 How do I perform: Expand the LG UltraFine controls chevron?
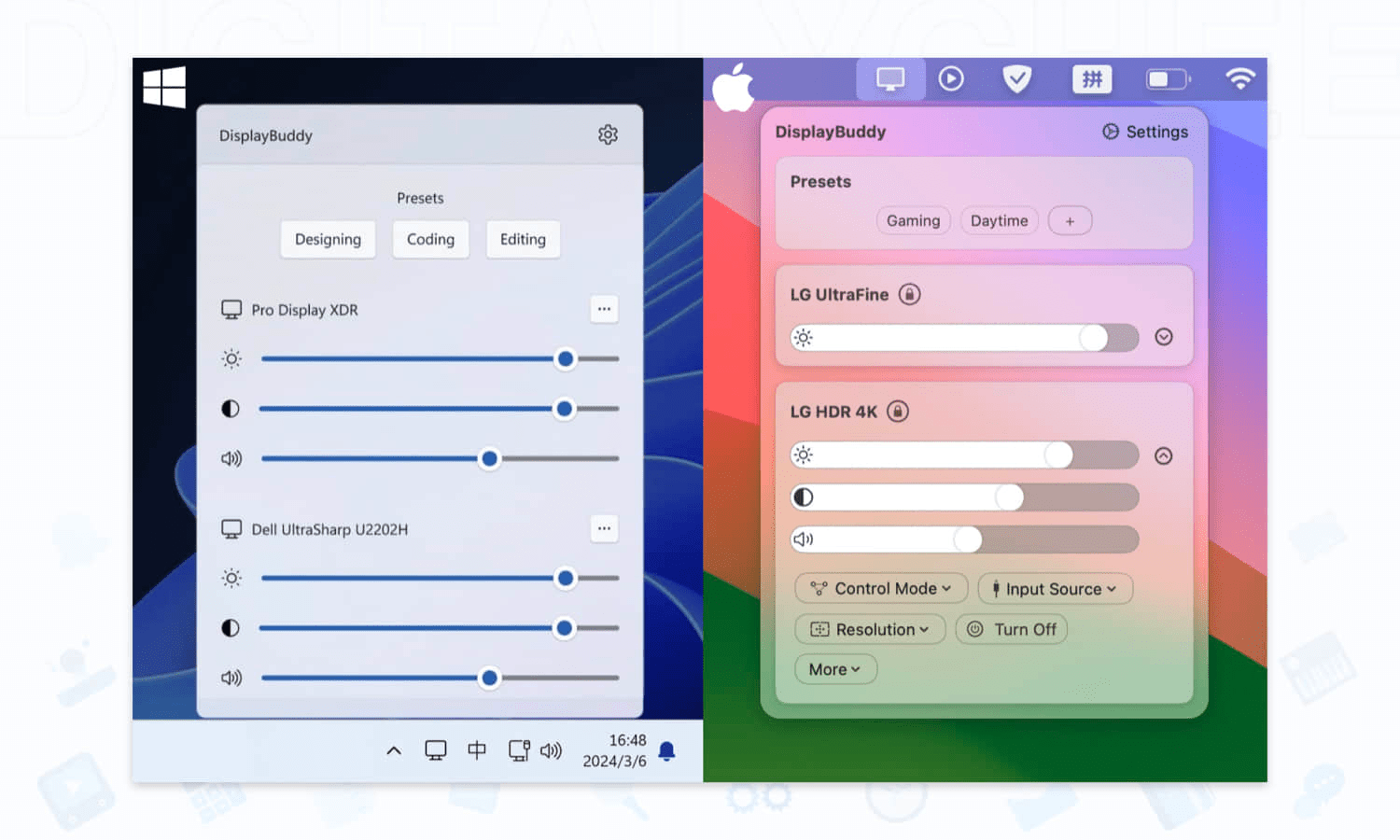click(x=1163, y=337)
